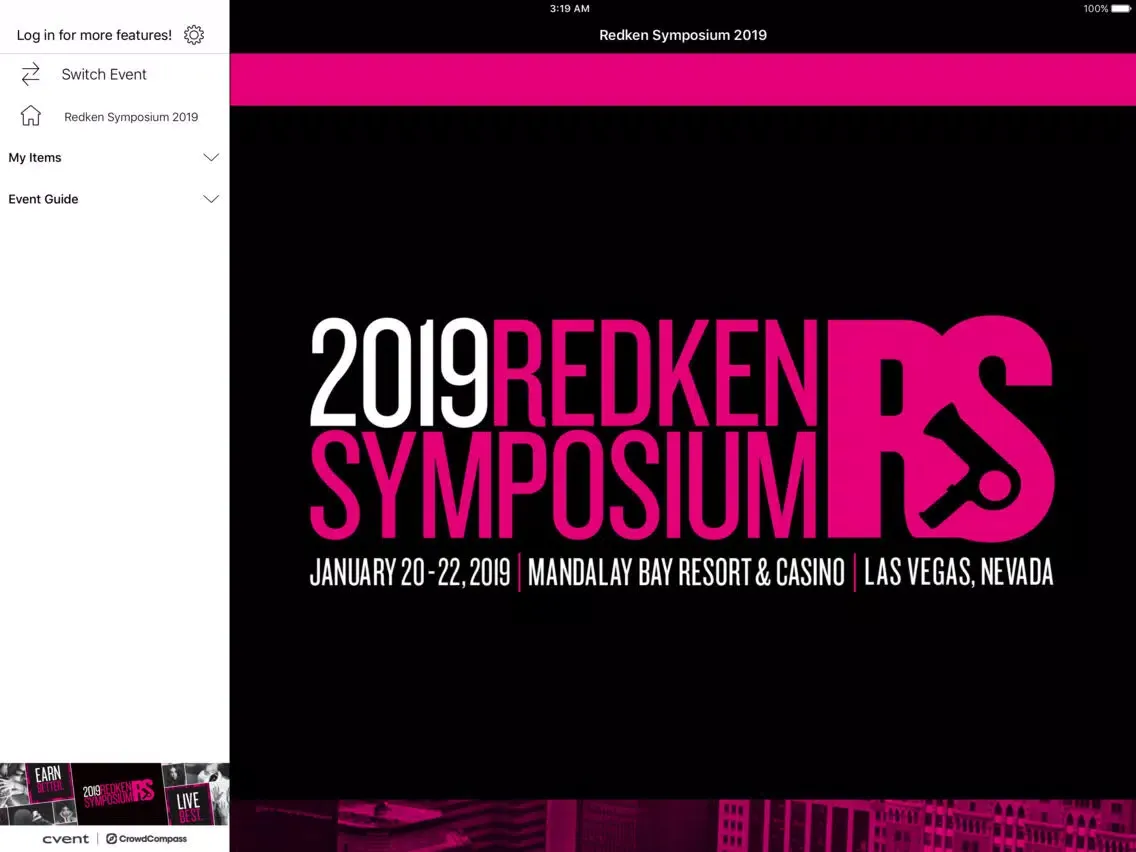Tap the Las Vegas, Nevada text
1136x852 pixels.
pyautogui.click(x=958, y=572)
